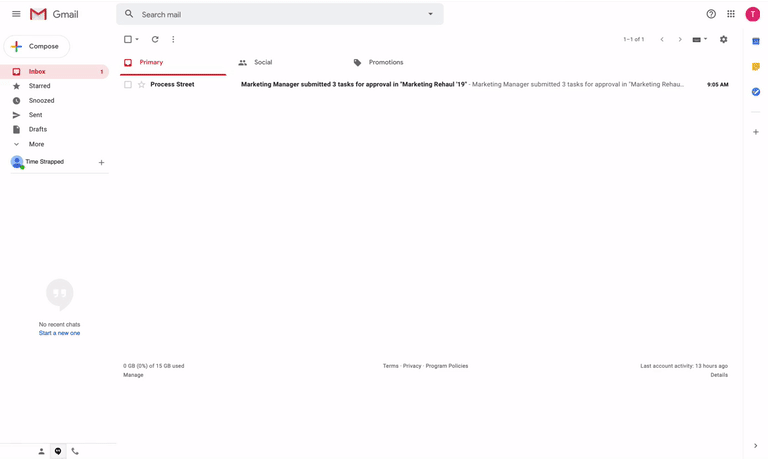Screen dimensions: 768x459
Task: Open the Hangouts contacts icon
Action: tap(41, 451)
